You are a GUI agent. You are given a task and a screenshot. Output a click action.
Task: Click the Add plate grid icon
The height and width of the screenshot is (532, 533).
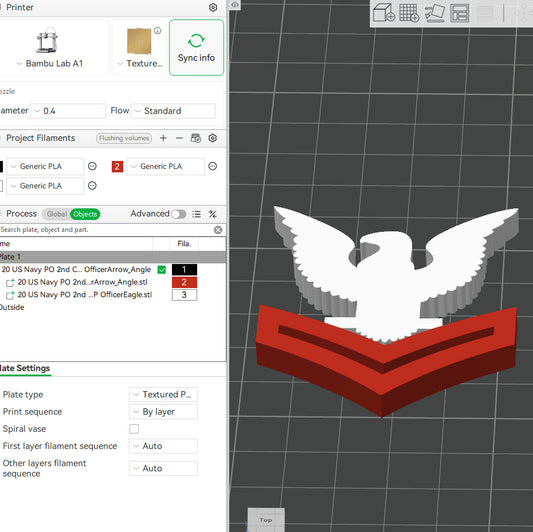point(409,13)
